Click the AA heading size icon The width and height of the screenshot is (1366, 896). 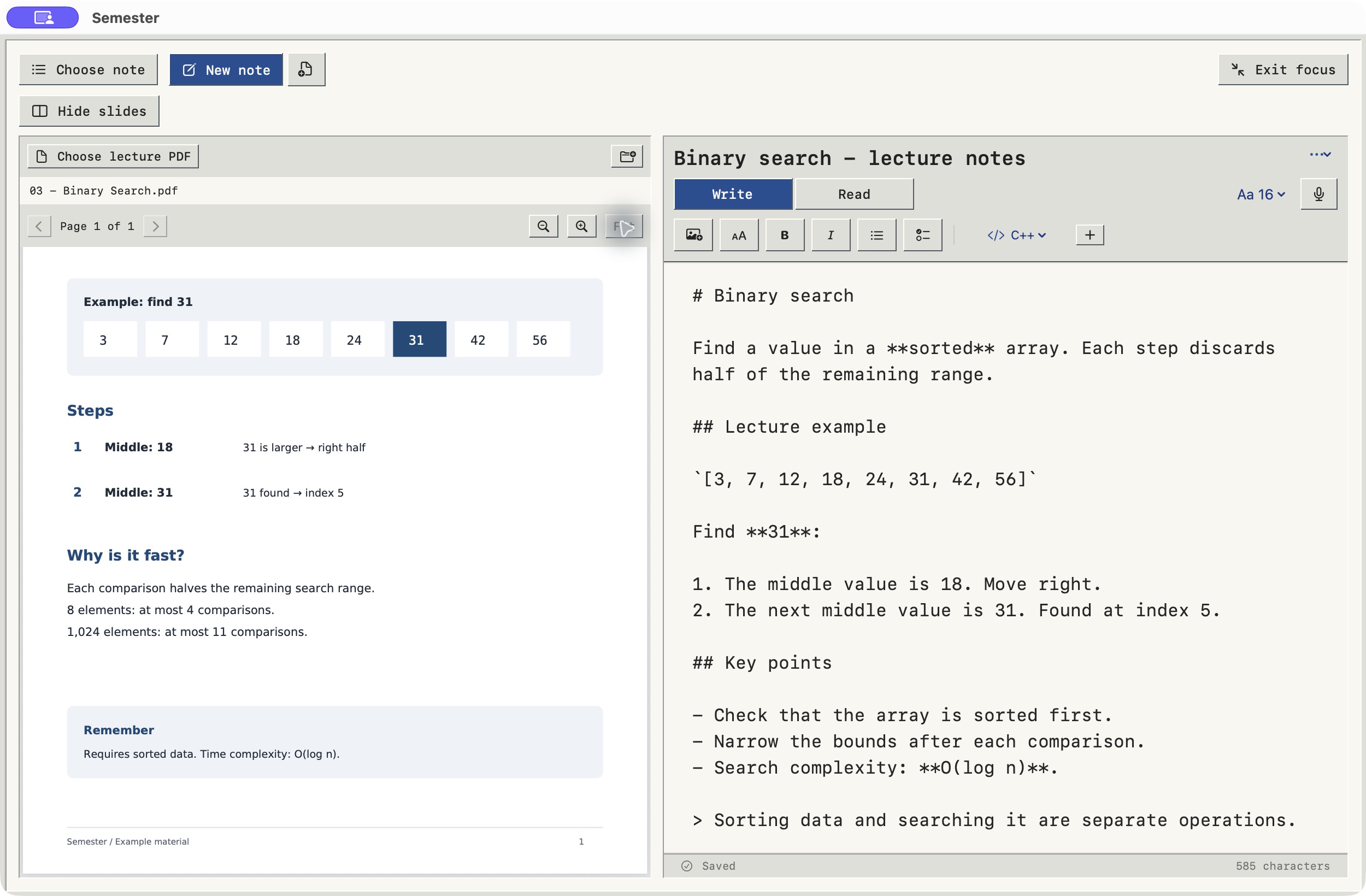point(739,235)
